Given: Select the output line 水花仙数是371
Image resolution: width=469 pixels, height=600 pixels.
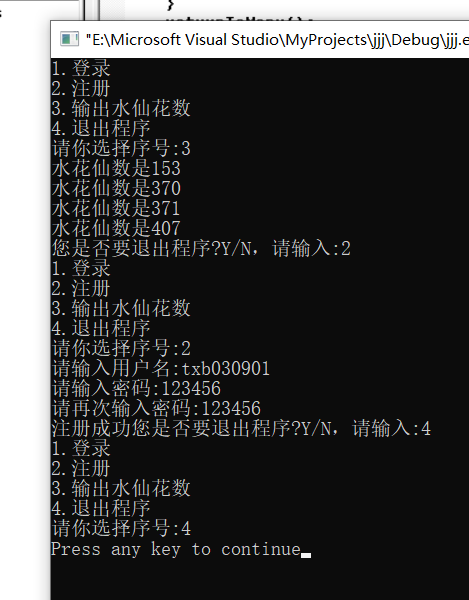Looking at the screenshot, I should (116, 208).
